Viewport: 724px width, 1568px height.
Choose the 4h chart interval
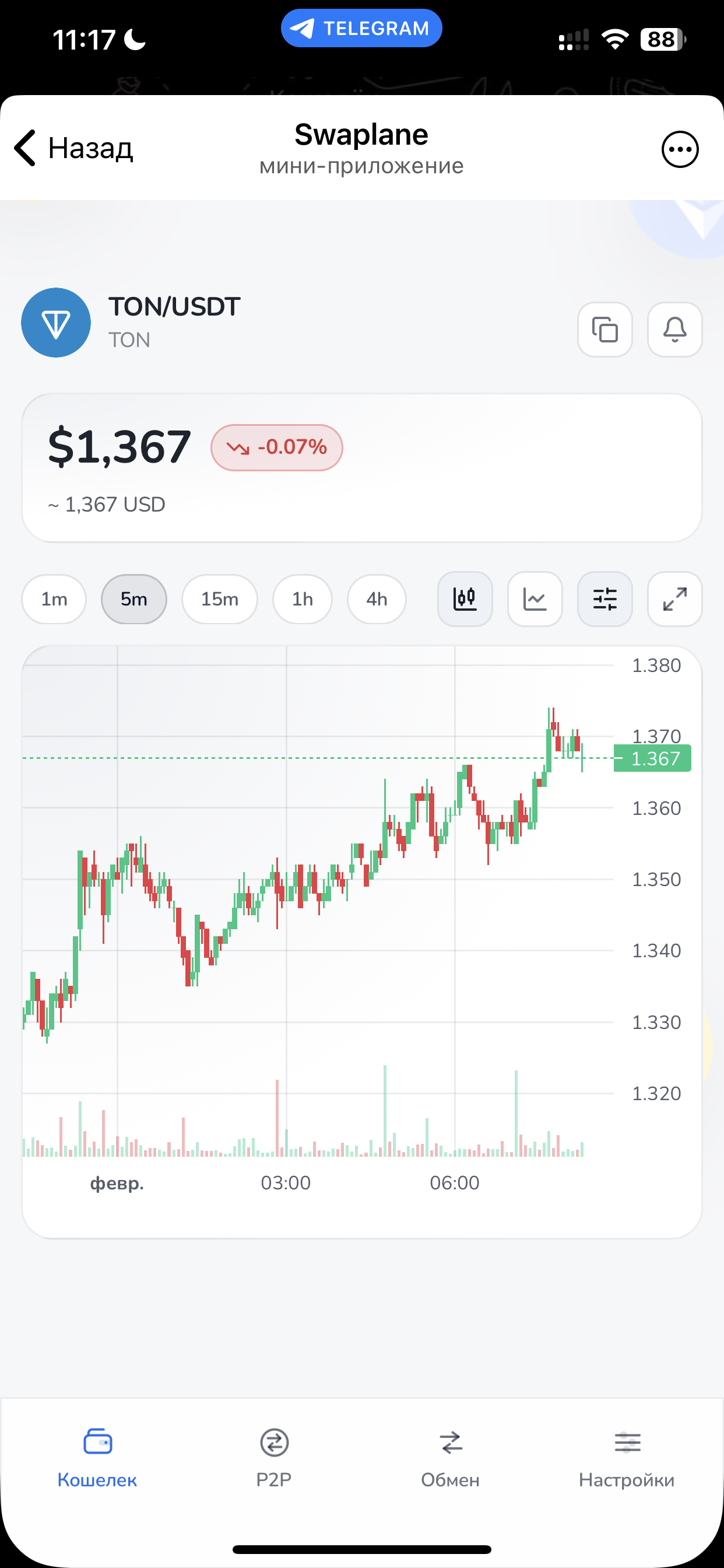377,599
